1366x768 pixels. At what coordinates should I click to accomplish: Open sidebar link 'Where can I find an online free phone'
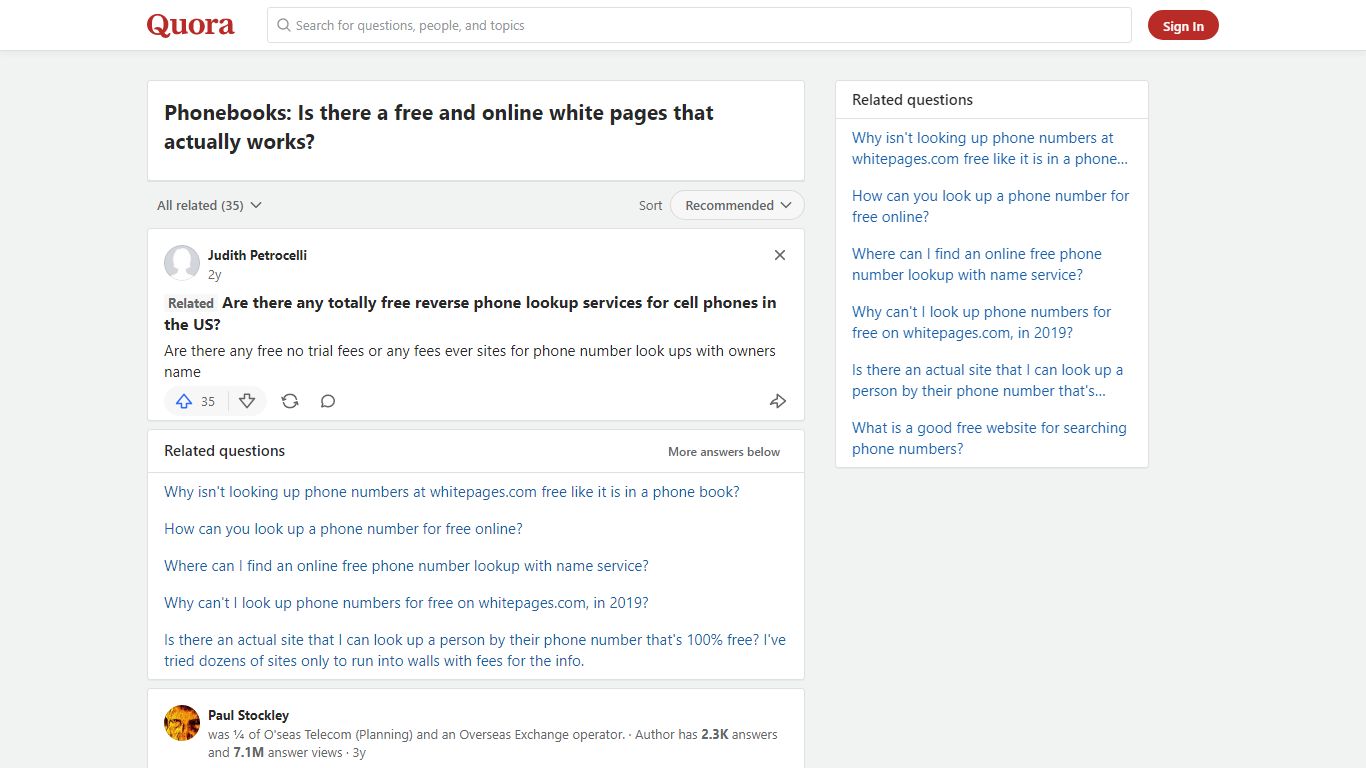(x=977, y=264)
